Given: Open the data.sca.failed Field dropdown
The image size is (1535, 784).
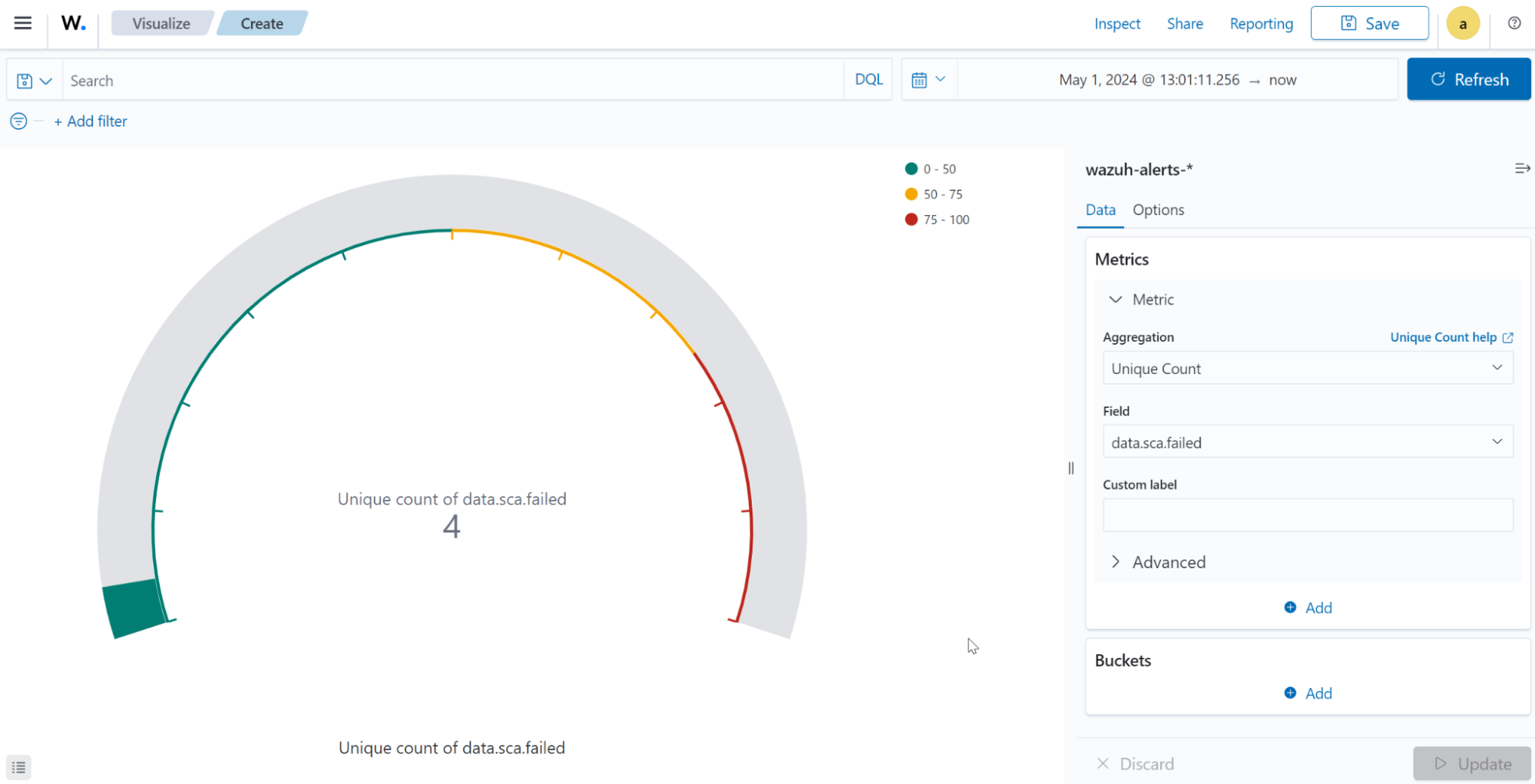Looking at the screenshot, I should click(1306, 442).
